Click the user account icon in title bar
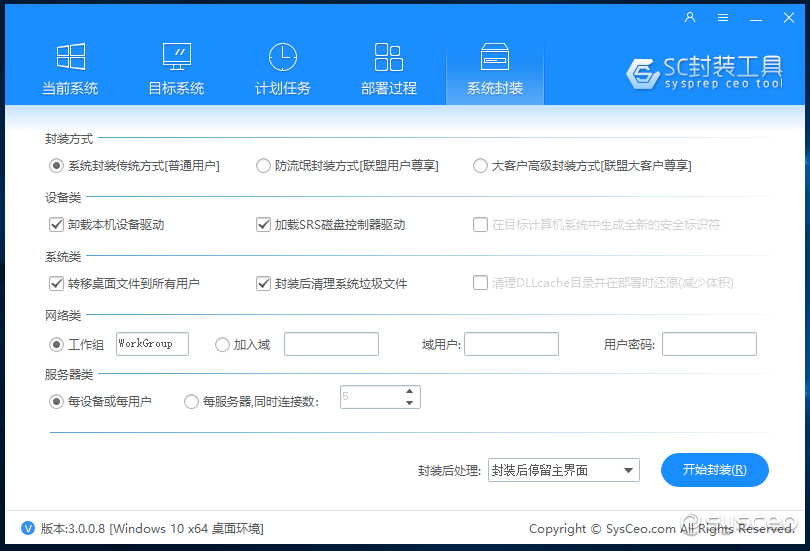Image resolution: width=810 pixels, height=551 pixels. coord(690,17)
